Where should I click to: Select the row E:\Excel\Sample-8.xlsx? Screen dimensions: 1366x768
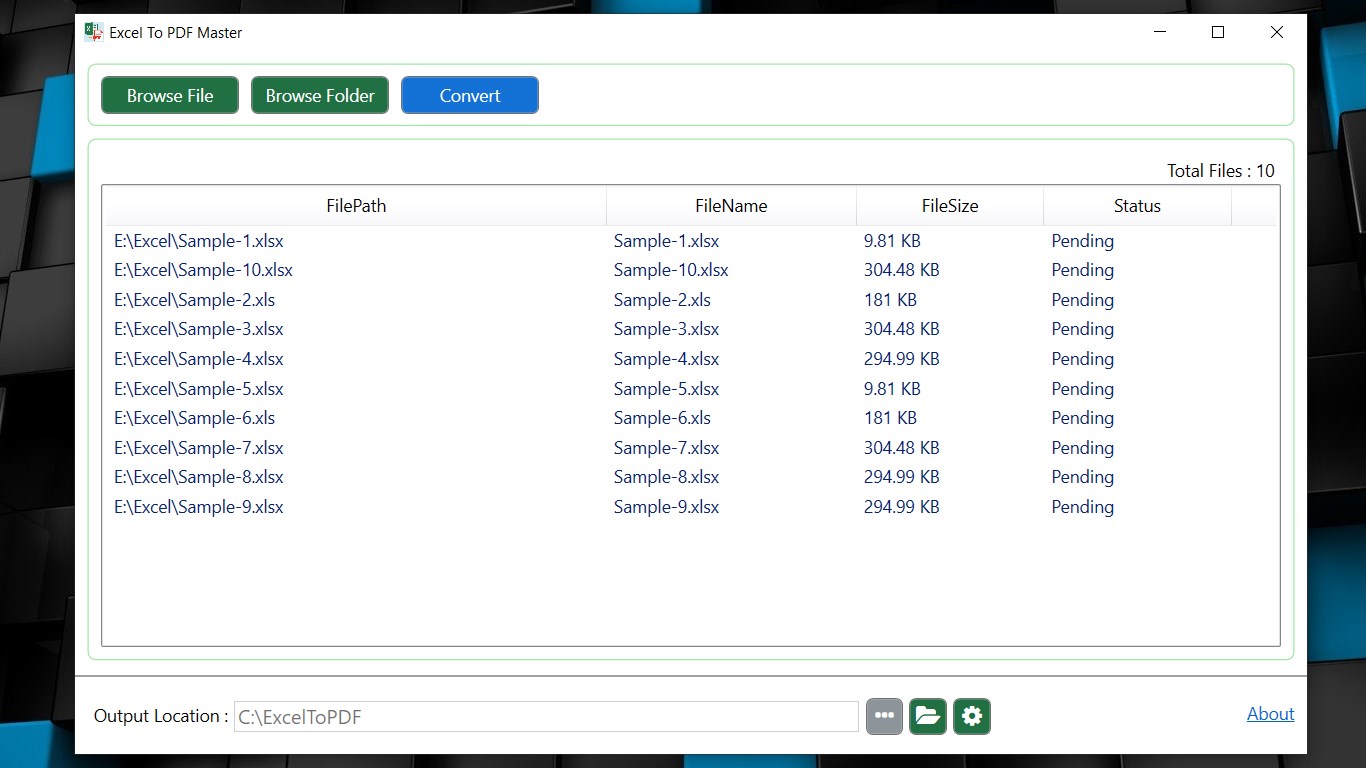pyautogui.click(x=691, y=477)
